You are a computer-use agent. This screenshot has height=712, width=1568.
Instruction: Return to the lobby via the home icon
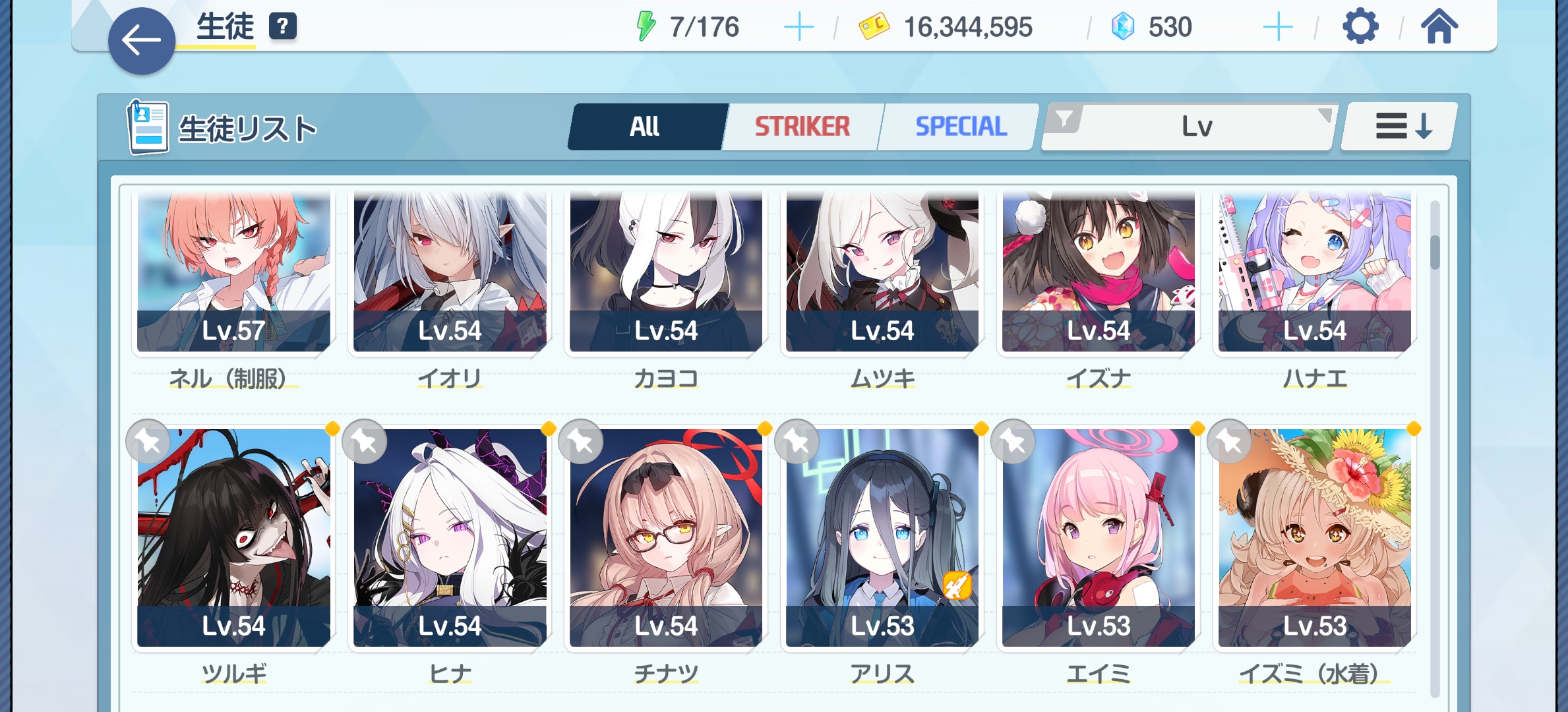click(1439, 27)
